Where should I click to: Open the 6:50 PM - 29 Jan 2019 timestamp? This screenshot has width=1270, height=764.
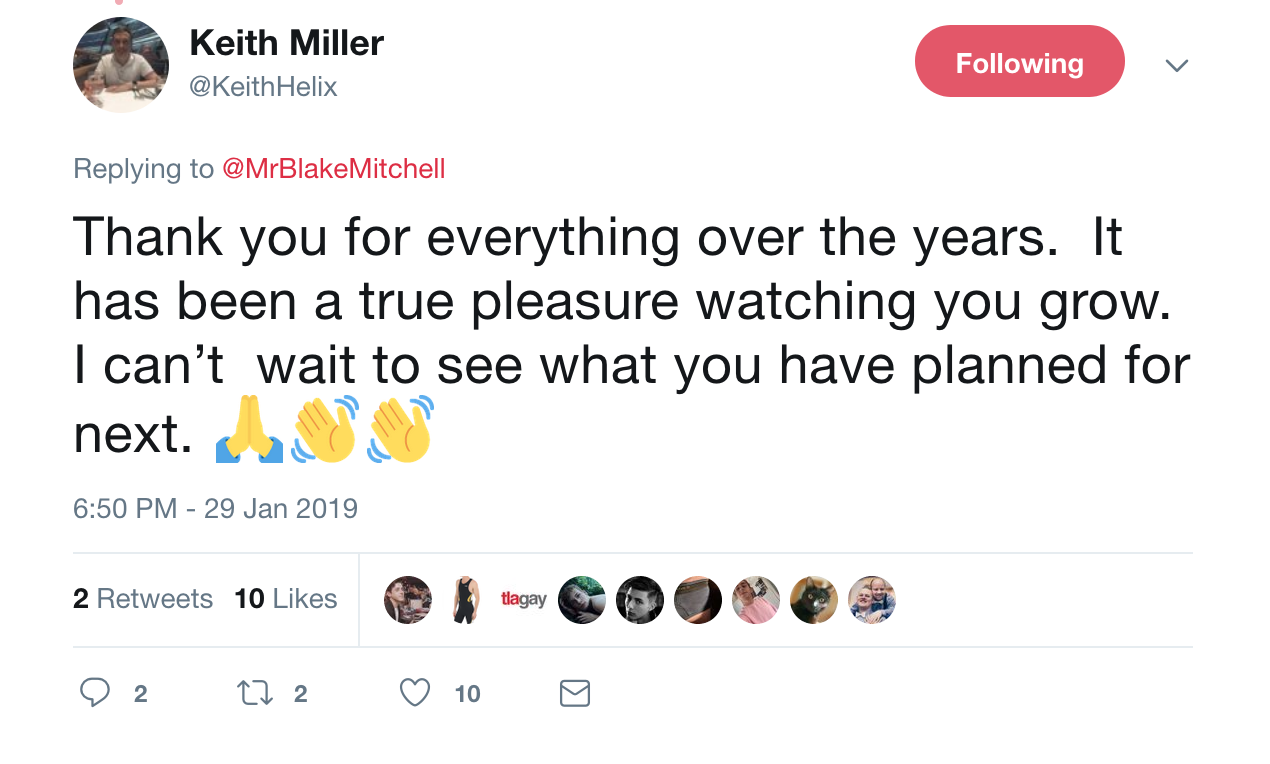click(x=215, y=508)
